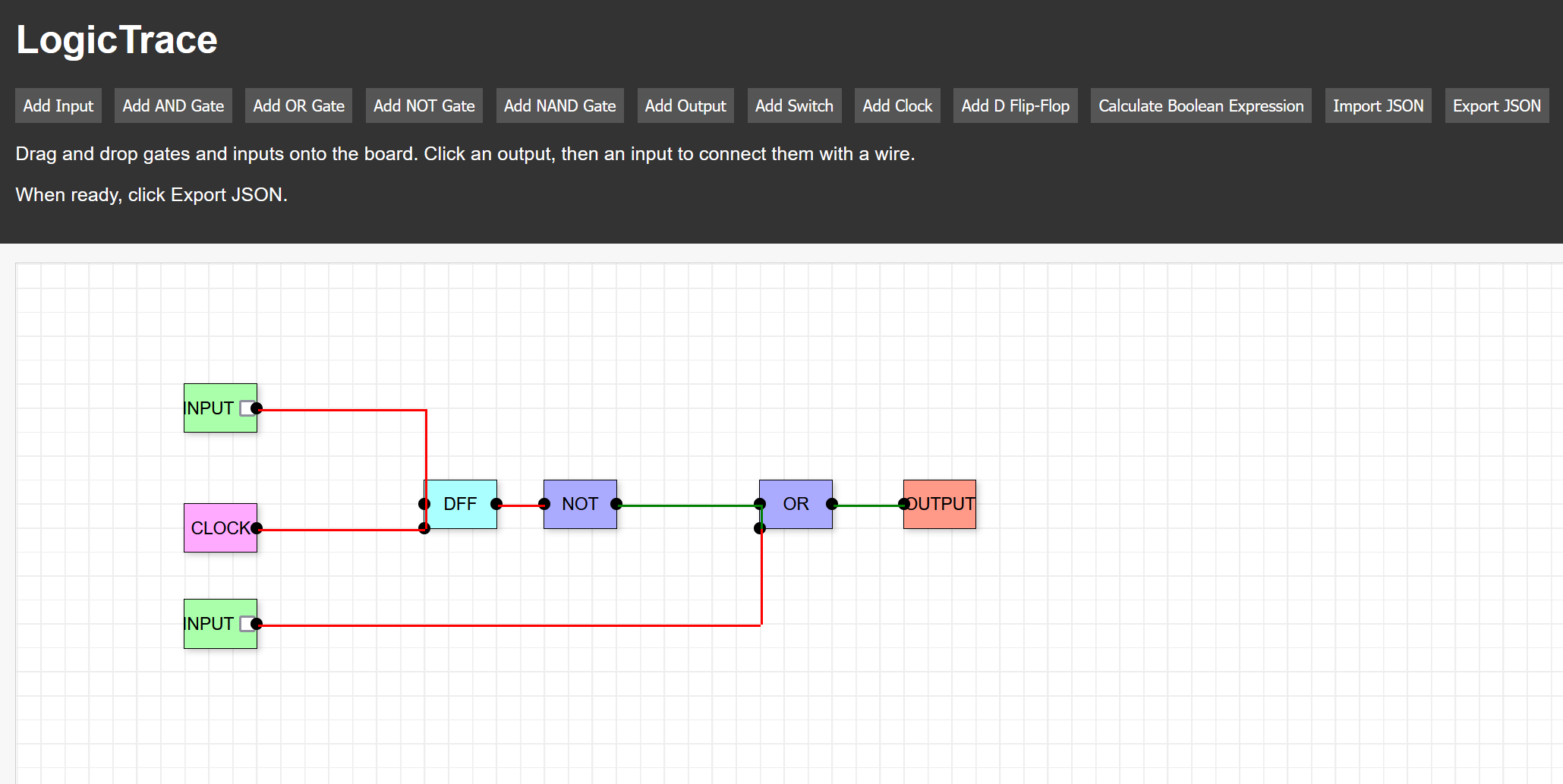1563x784 pixels.
Task: Click Add NOT Gate
Action: [424, 105]
